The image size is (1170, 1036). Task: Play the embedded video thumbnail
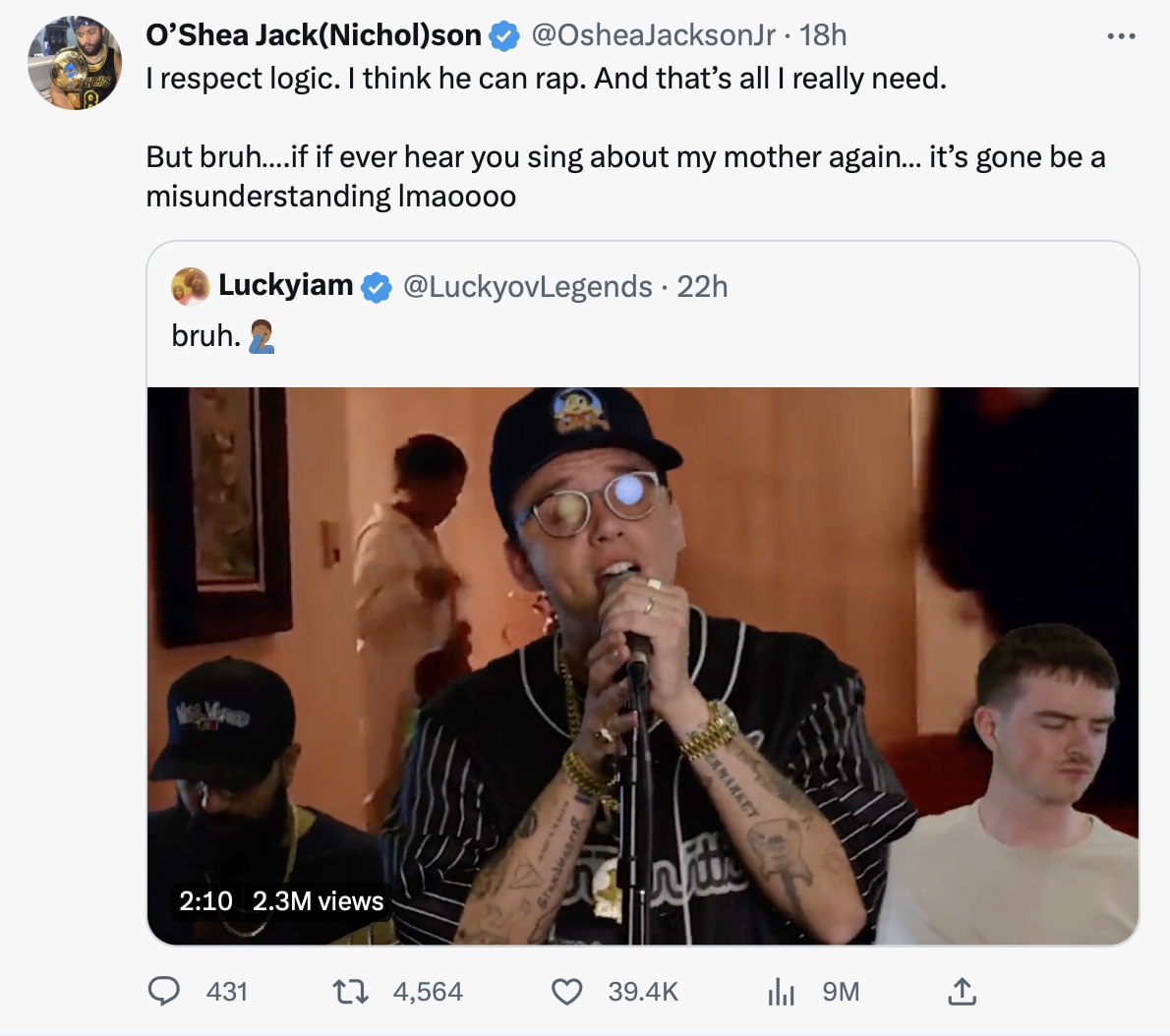coord(642,665)
